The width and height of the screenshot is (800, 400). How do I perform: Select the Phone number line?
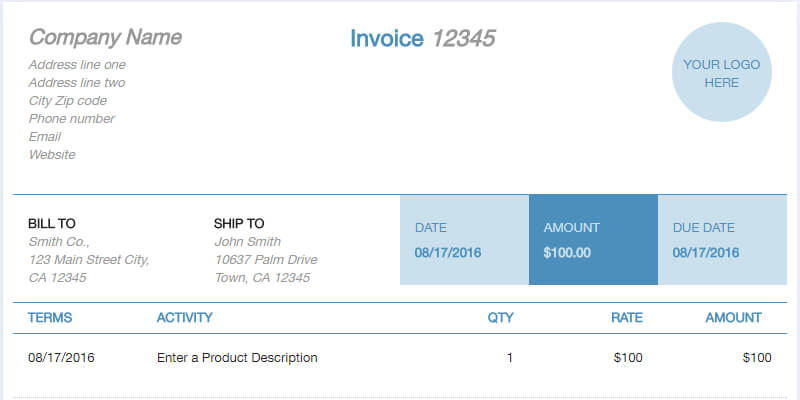[x=72, y=119]
